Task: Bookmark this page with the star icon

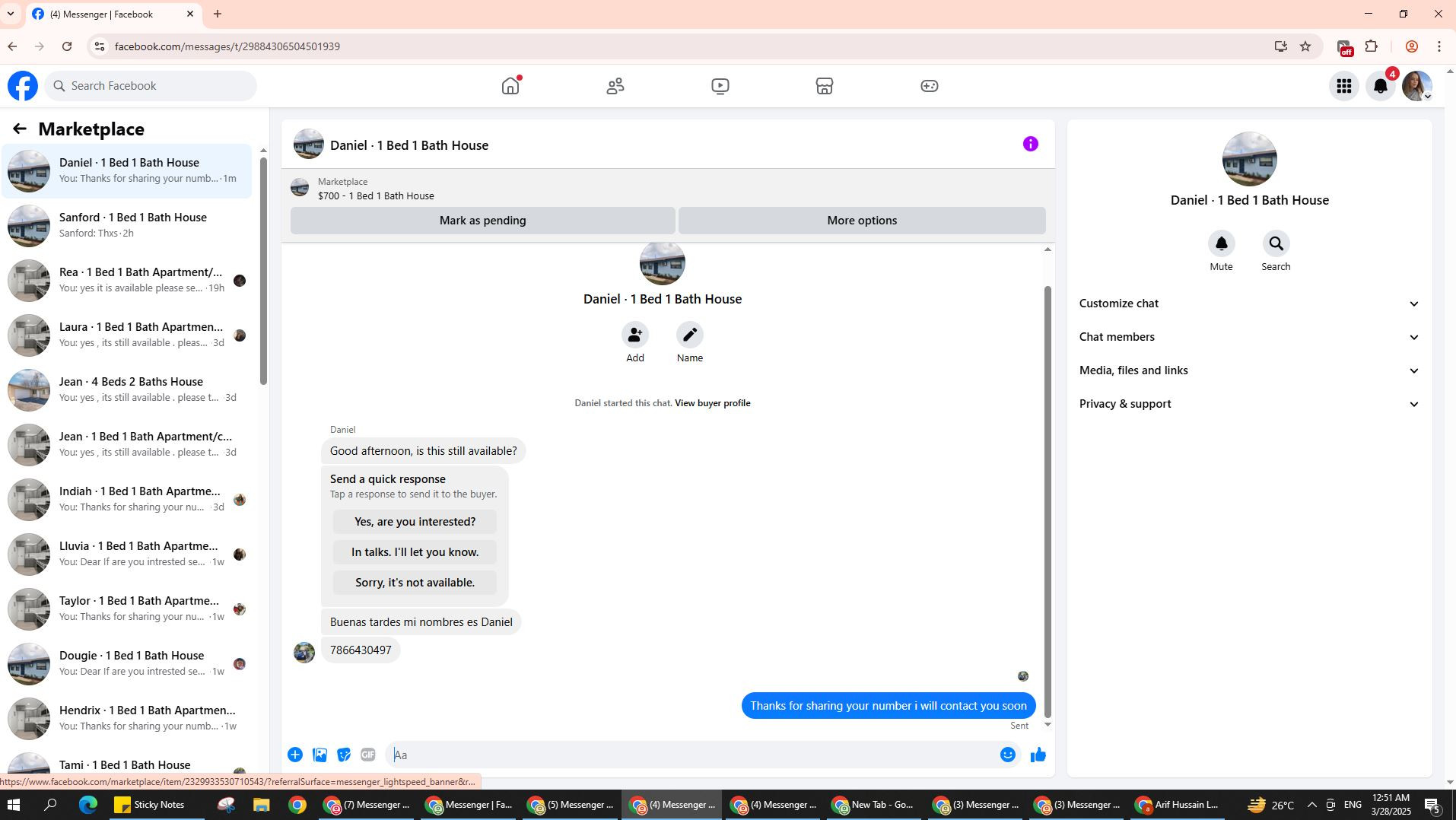Action: click(x=1306, y=46)
